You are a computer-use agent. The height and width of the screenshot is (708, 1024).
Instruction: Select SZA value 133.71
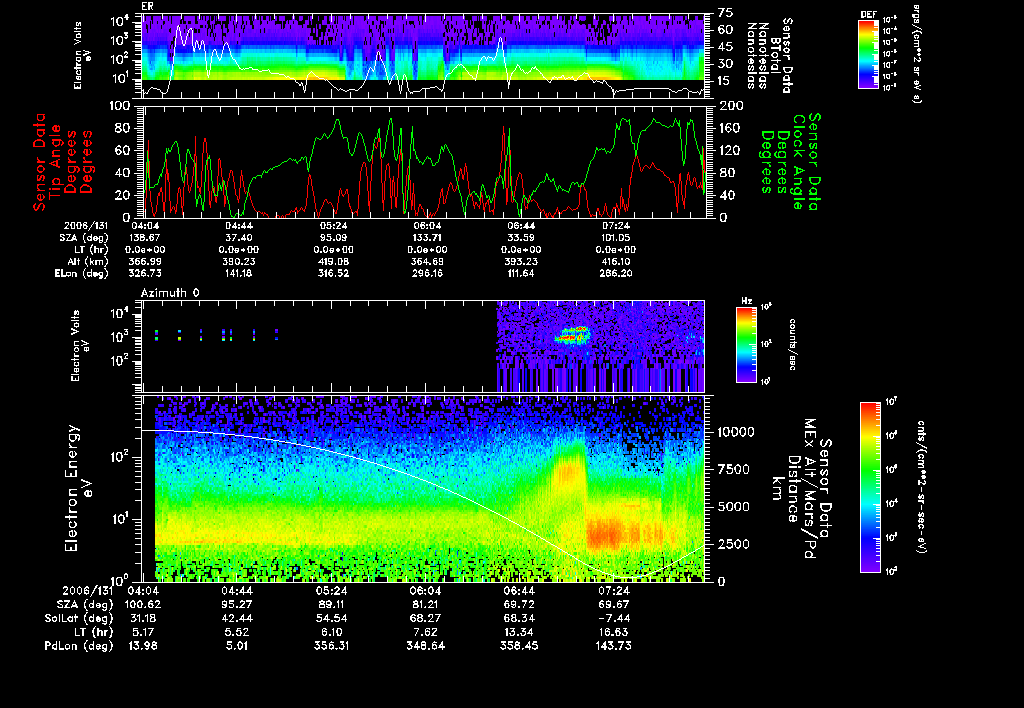tap(427, 238)
